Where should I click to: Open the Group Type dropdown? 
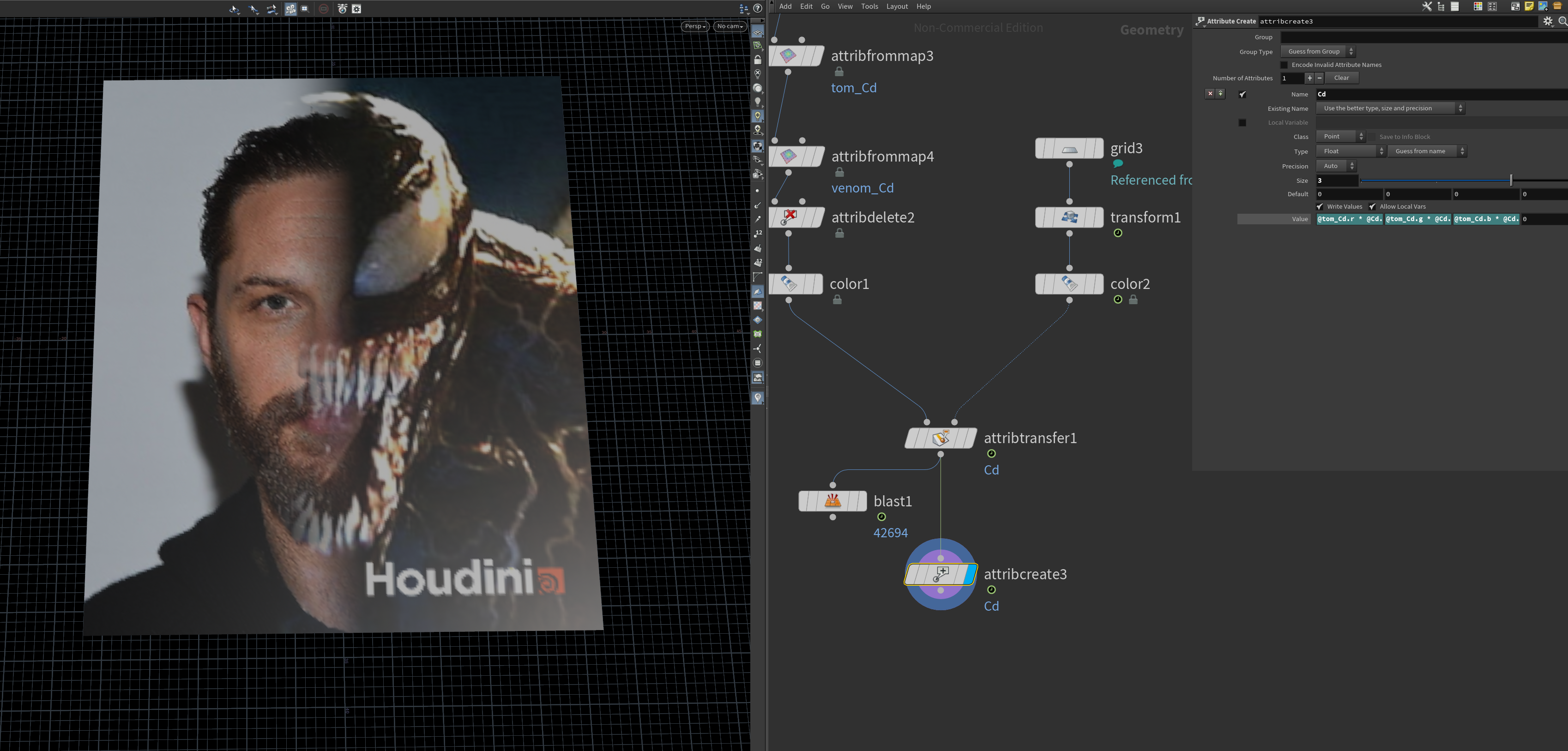pyautogui.click(x=1317, y=51)
